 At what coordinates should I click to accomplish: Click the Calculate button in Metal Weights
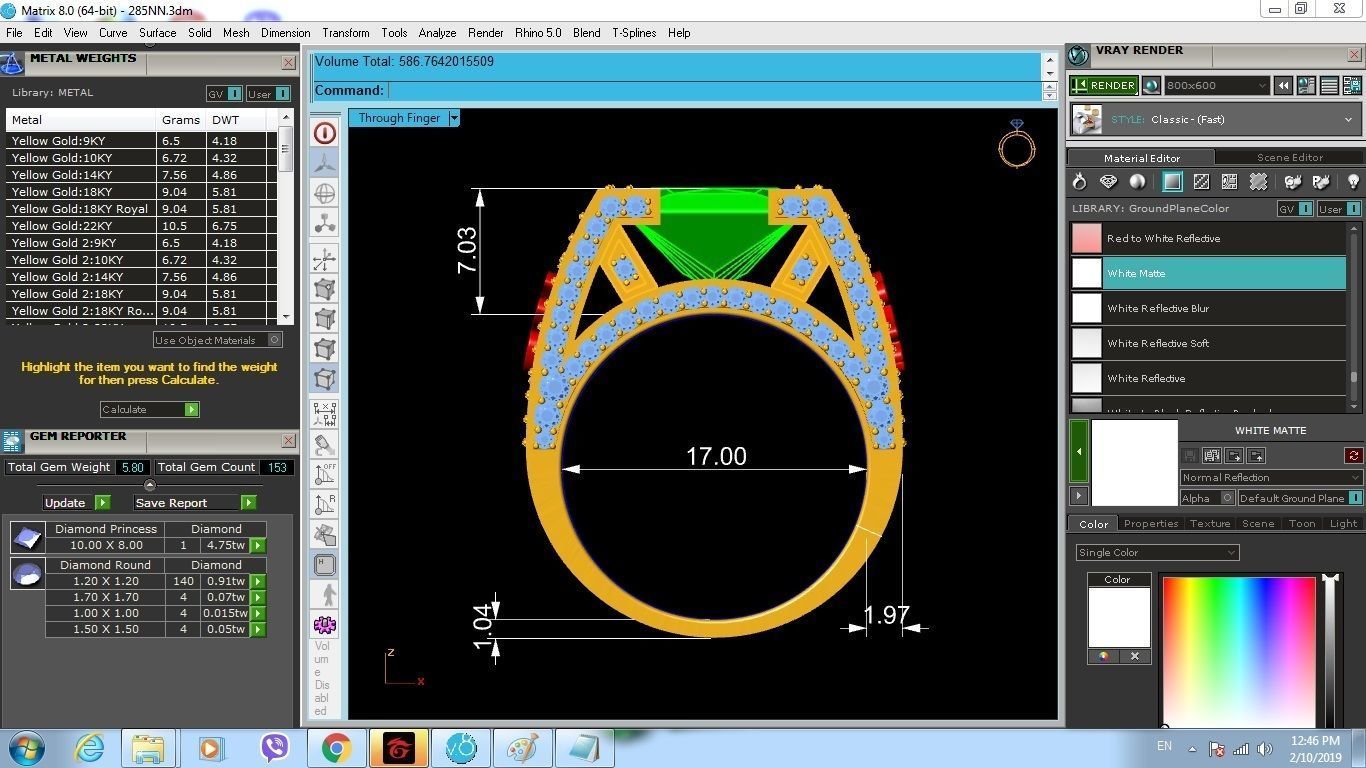click(x=149, y=410)
